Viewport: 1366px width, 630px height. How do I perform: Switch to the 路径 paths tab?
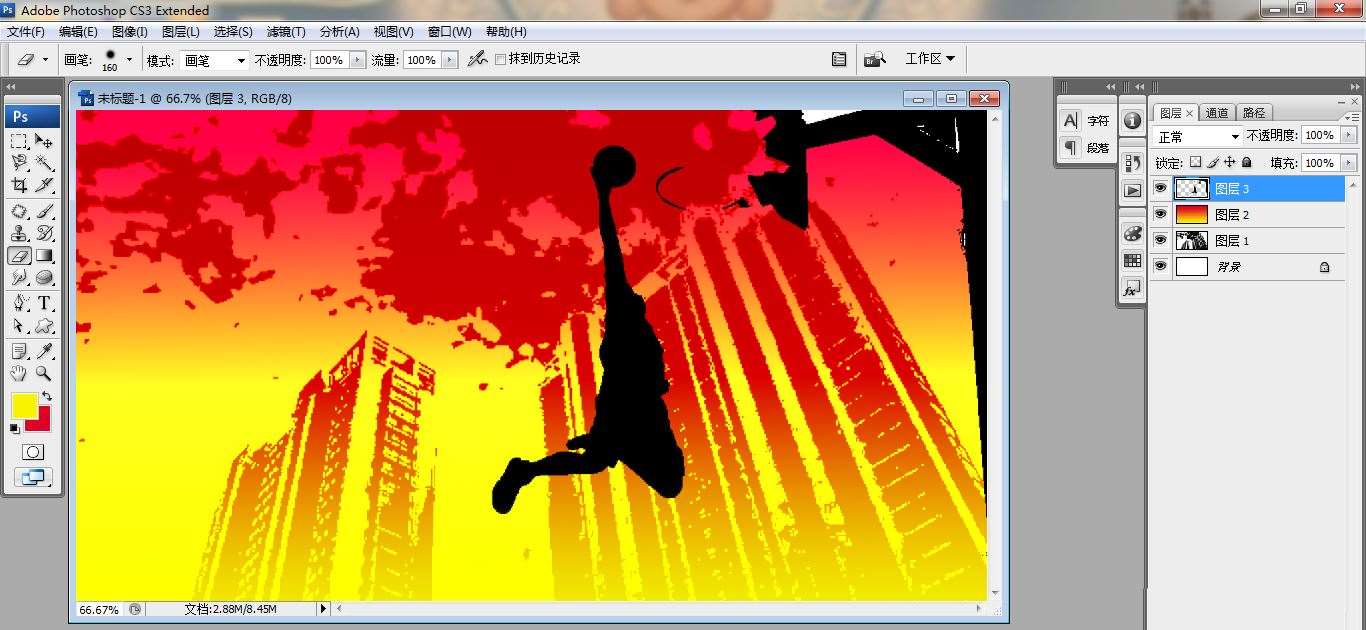tap(1253, 113)
